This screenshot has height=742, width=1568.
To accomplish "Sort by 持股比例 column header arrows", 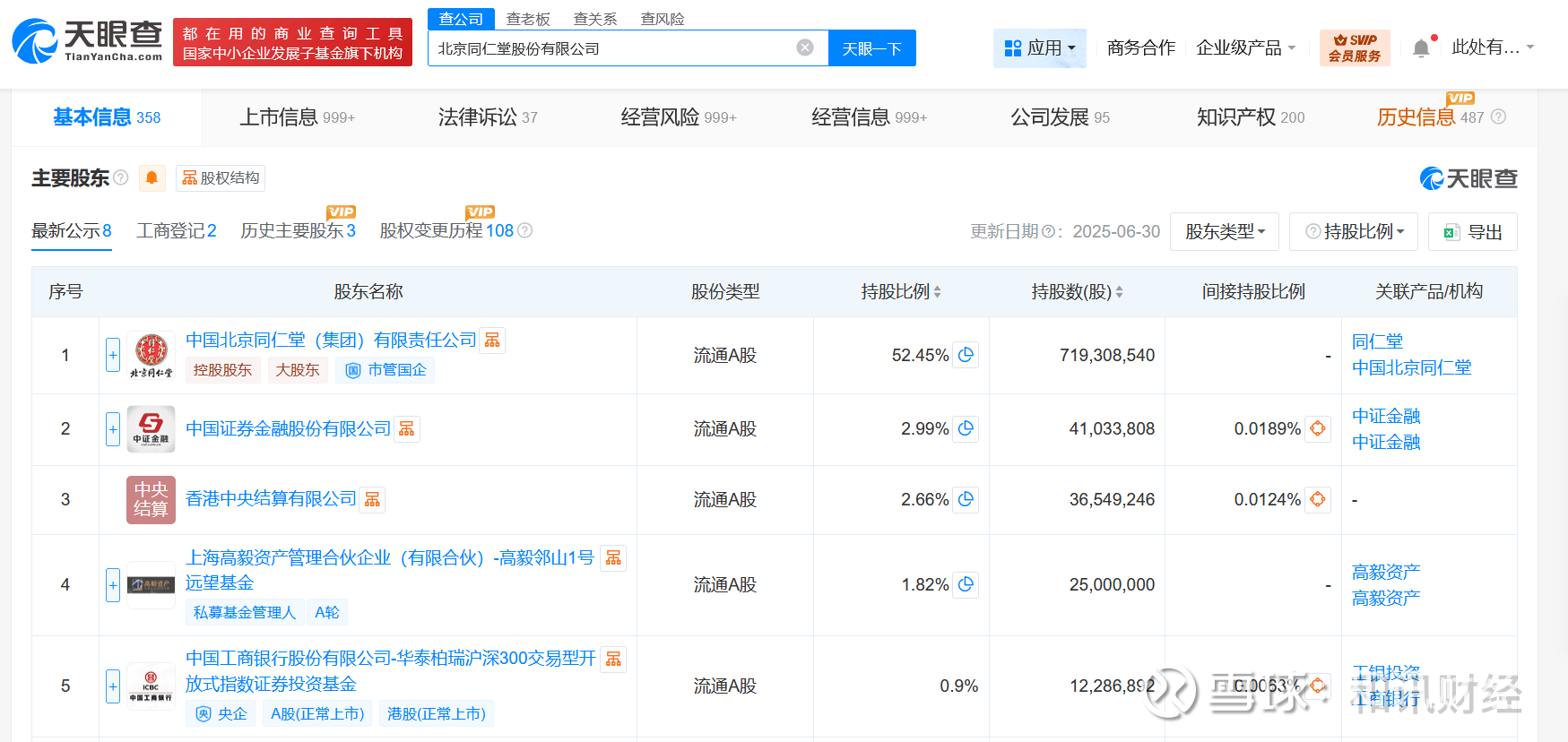I will tap(937, 292).
